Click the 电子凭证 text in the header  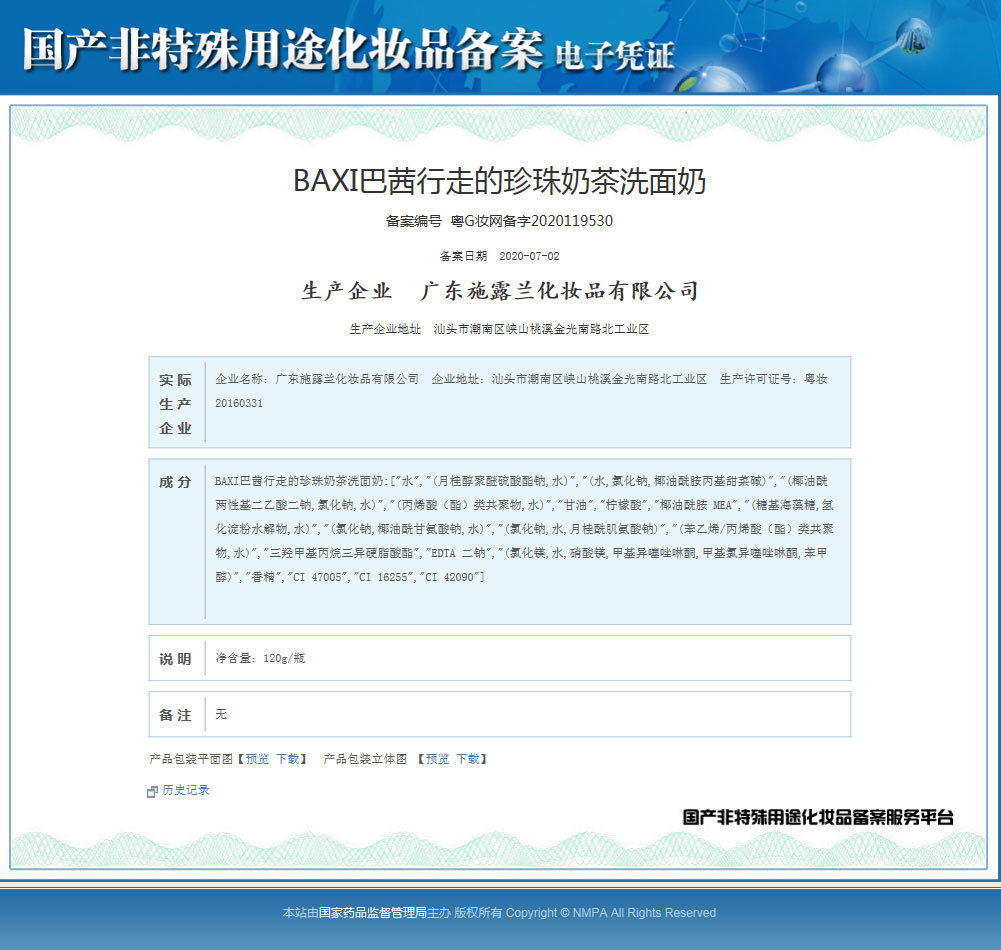click(x=614, y=56)
